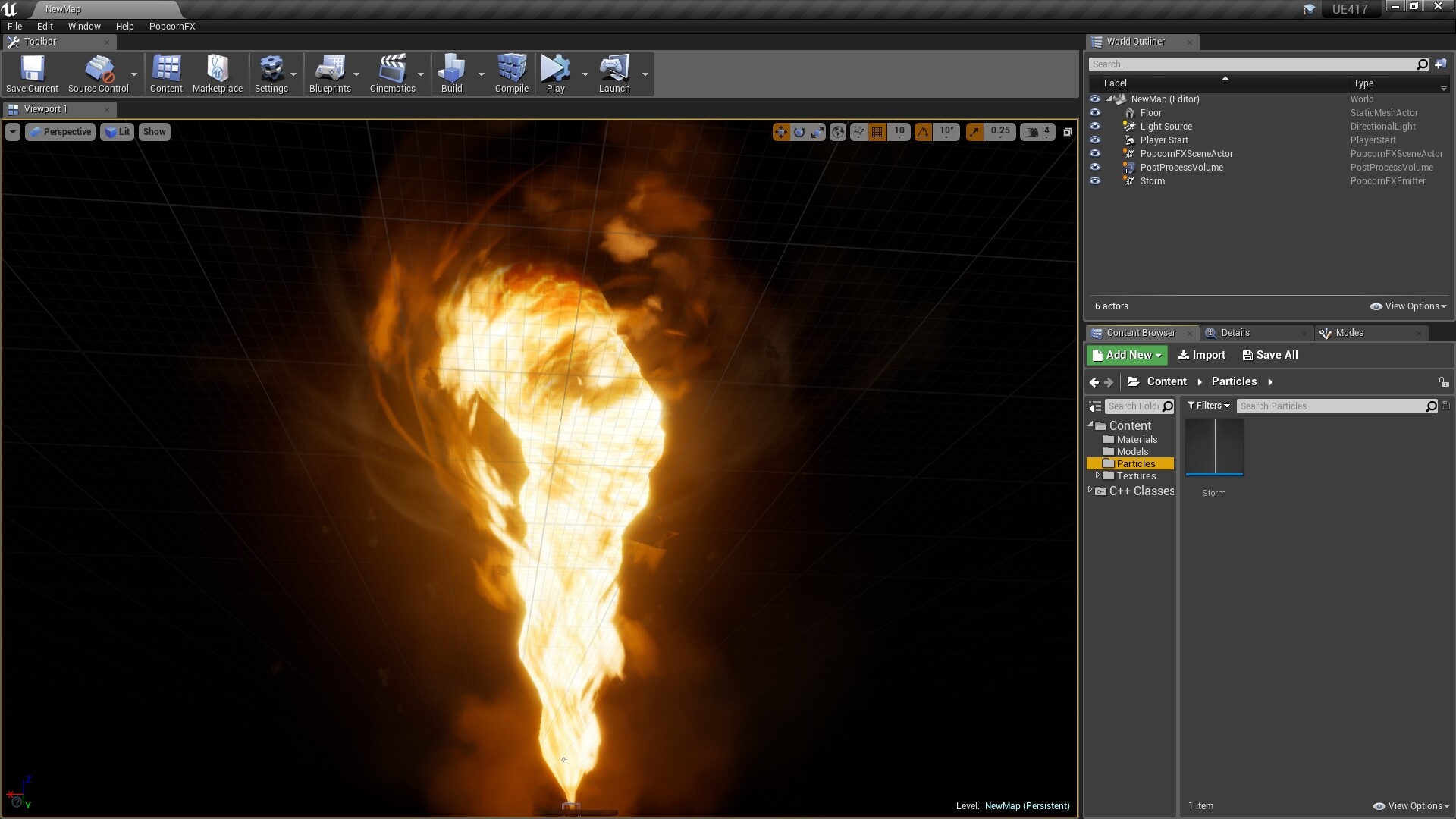Select the Storm particle thumbnail
The height and width of the screenshot is (819, 1456).
[1213, 447]
